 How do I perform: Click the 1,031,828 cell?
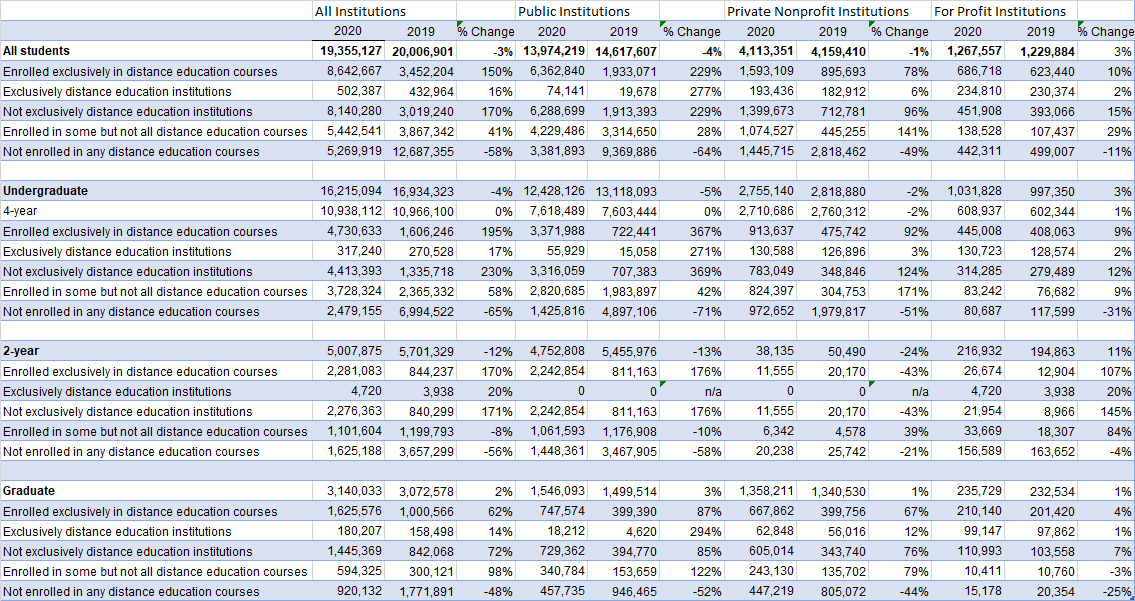tap(968, 191)
